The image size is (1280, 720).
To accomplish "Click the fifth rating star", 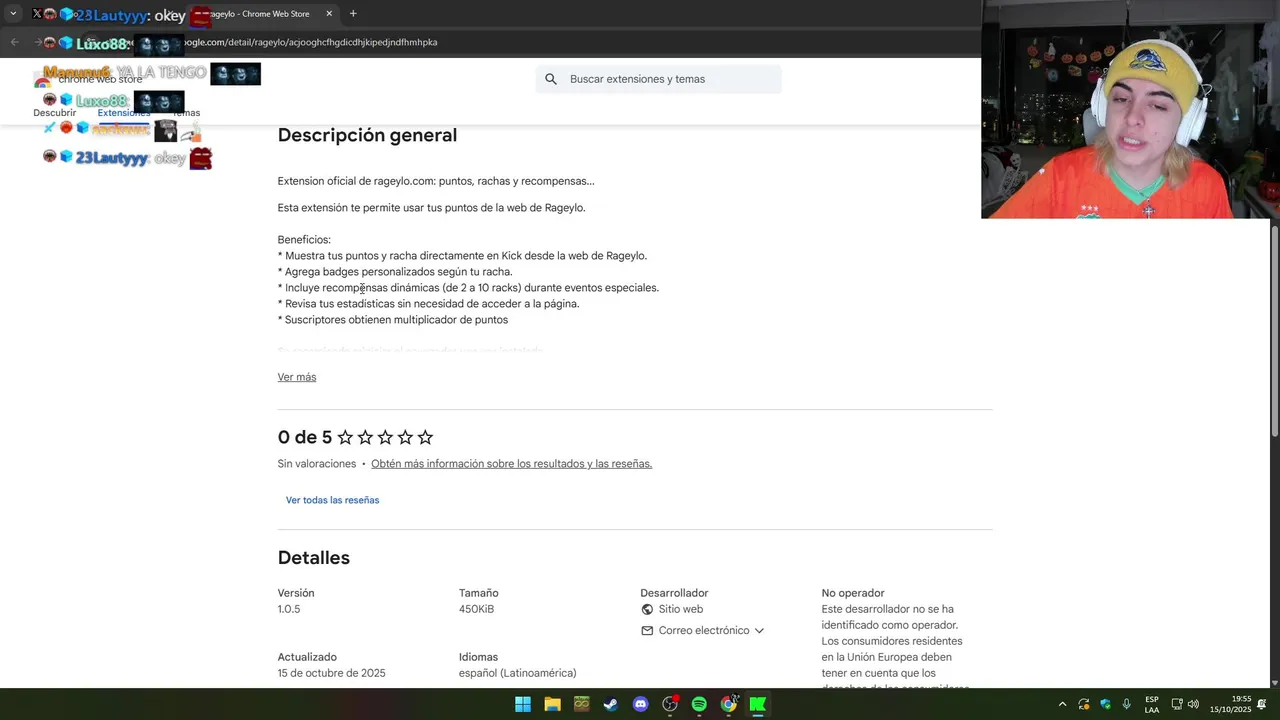I will (x=425, y=437).
